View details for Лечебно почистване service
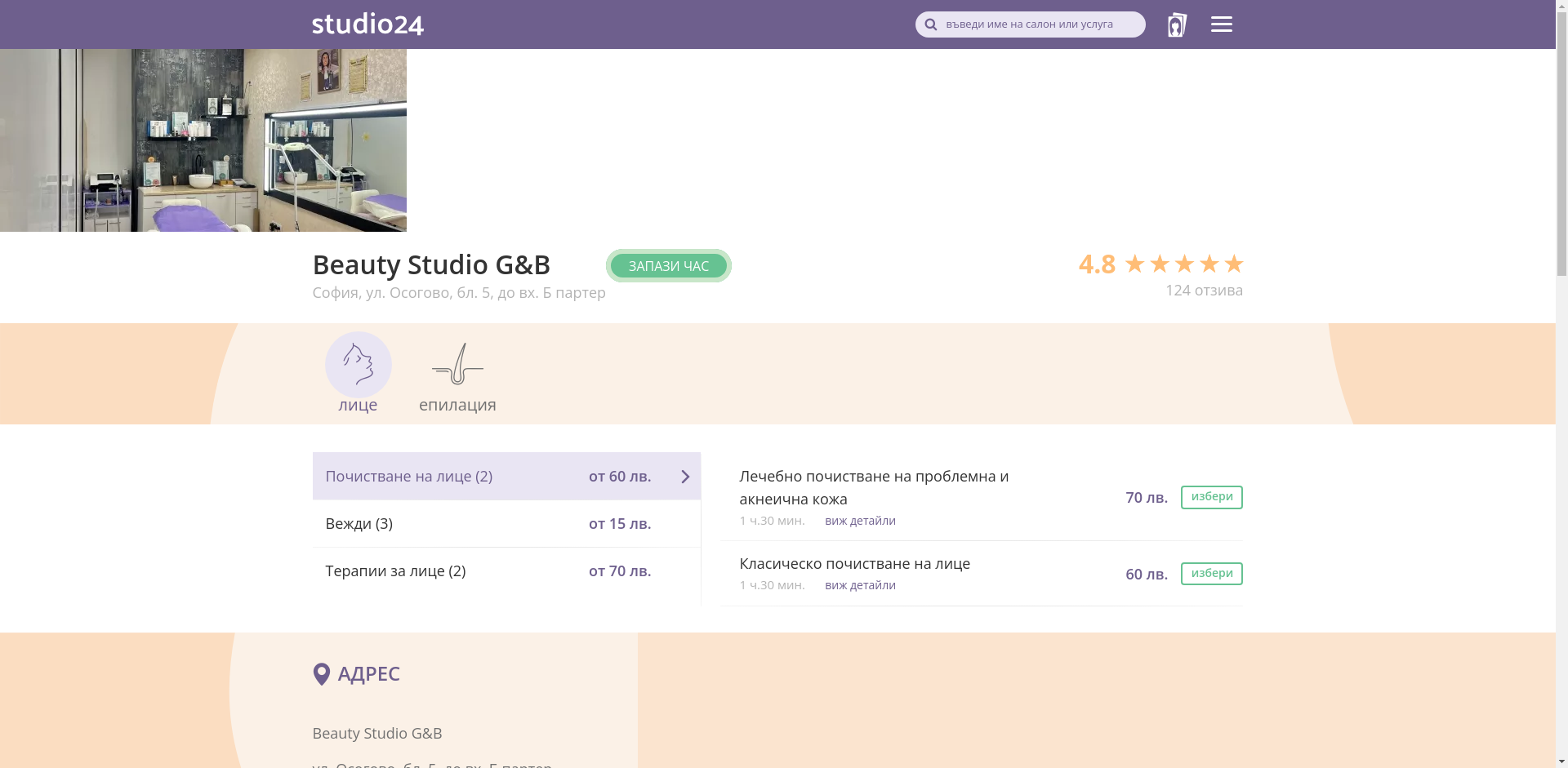Image resolution: width=1568 pixels, height=768 pixels. coord(860,521)
